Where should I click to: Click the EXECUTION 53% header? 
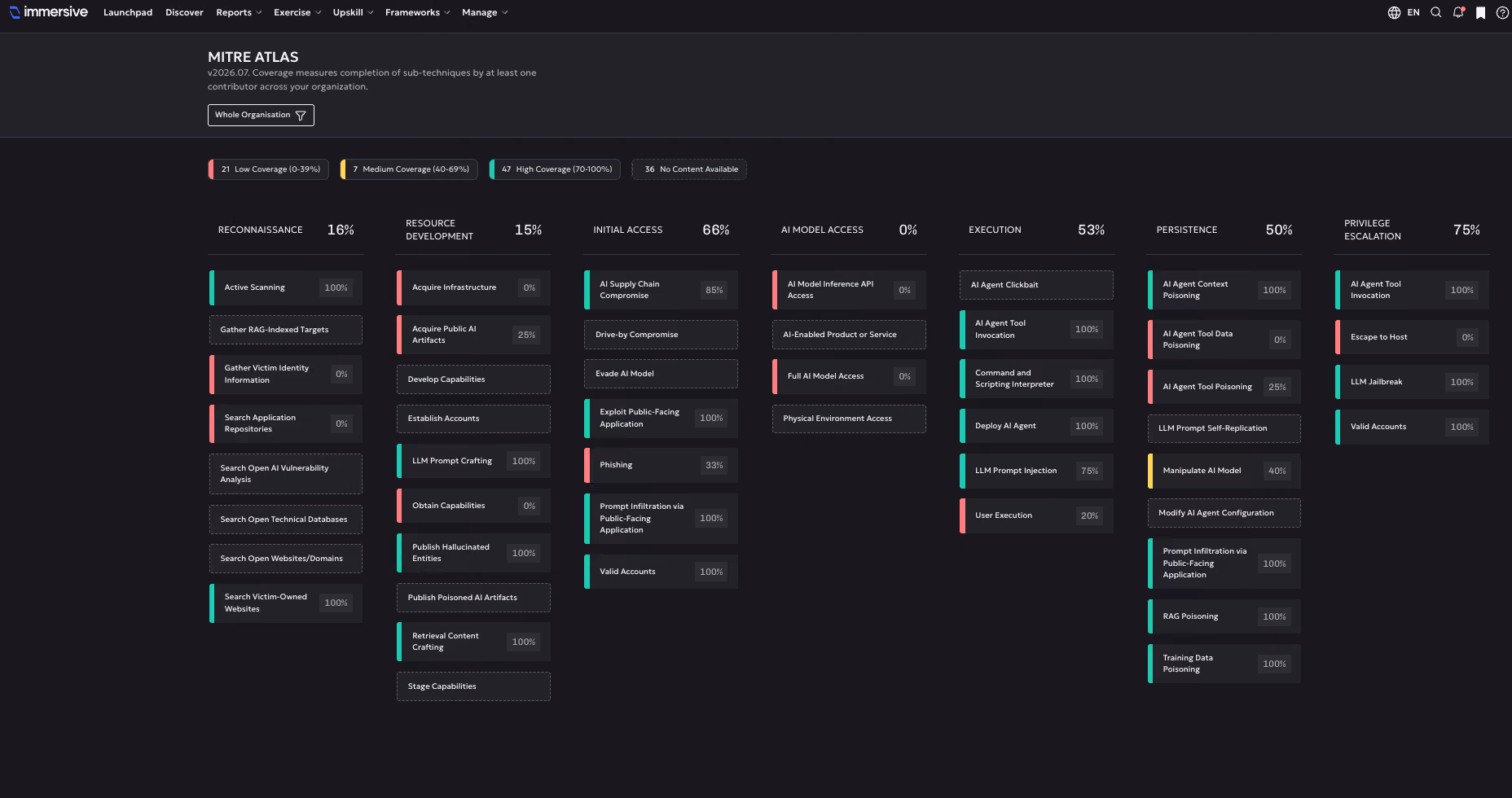pyautogui.click(x=1036, y=230)
